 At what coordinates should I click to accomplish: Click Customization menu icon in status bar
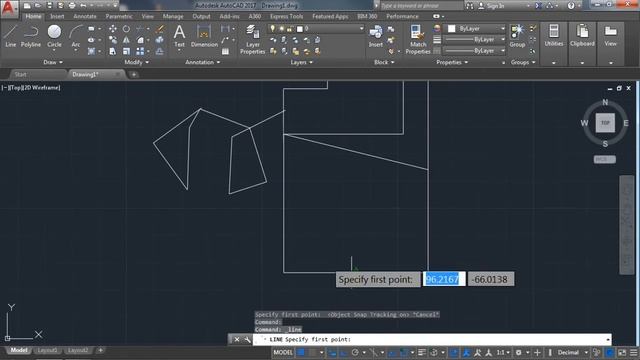633,352
